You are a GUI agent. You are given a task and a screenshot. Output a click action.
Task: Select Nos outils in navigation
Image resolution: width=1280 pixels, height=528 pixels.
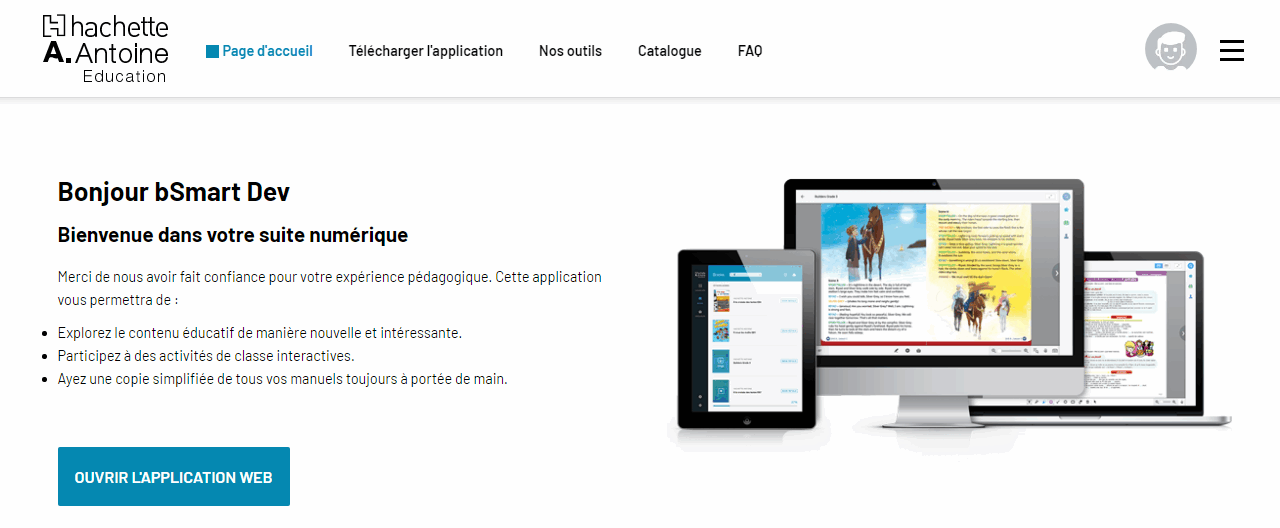click(x=570, y=51)
